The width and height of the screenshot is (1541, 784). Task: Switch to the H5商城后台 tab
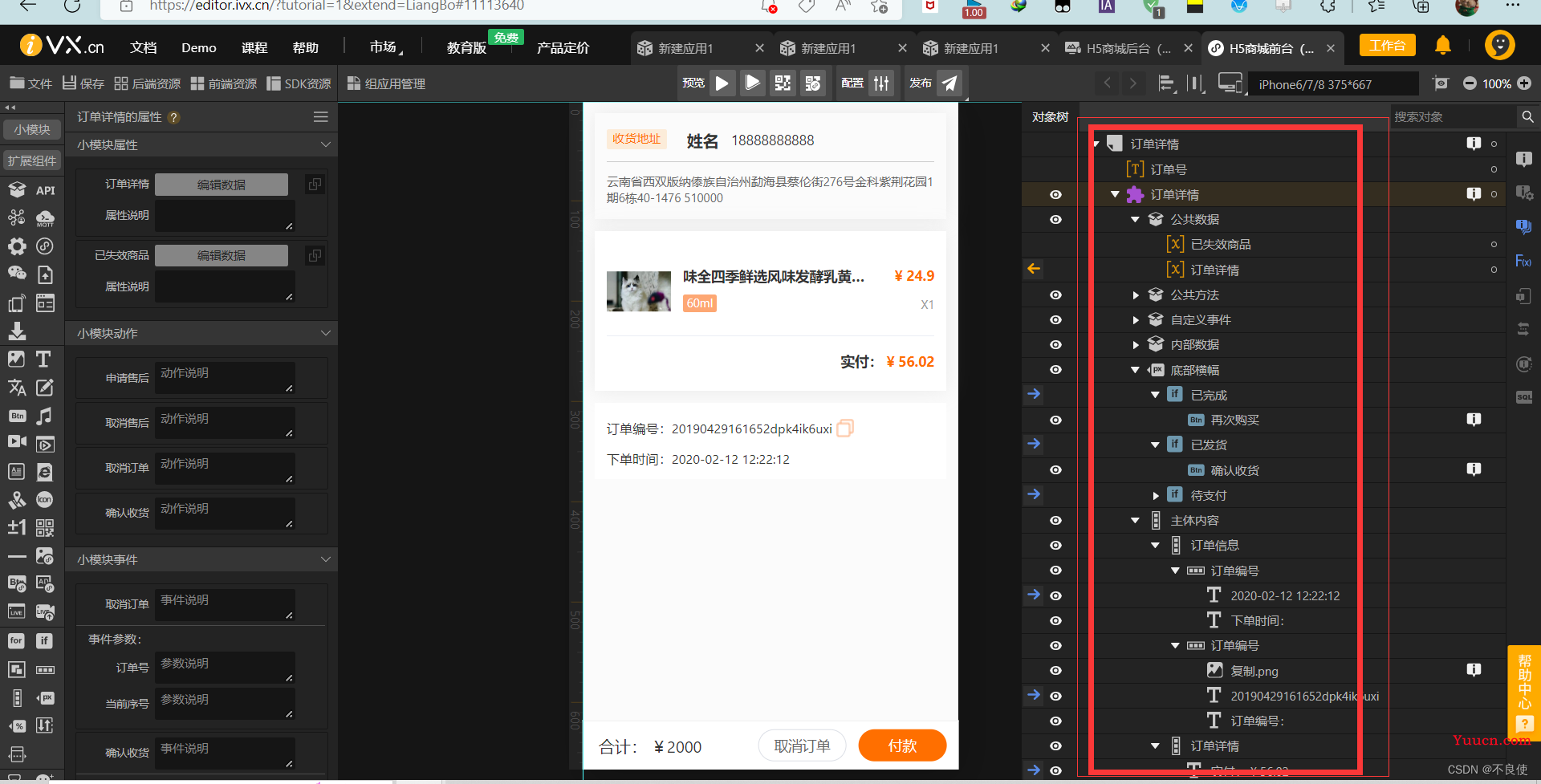pyautogui.click(x=1128, y=48)
